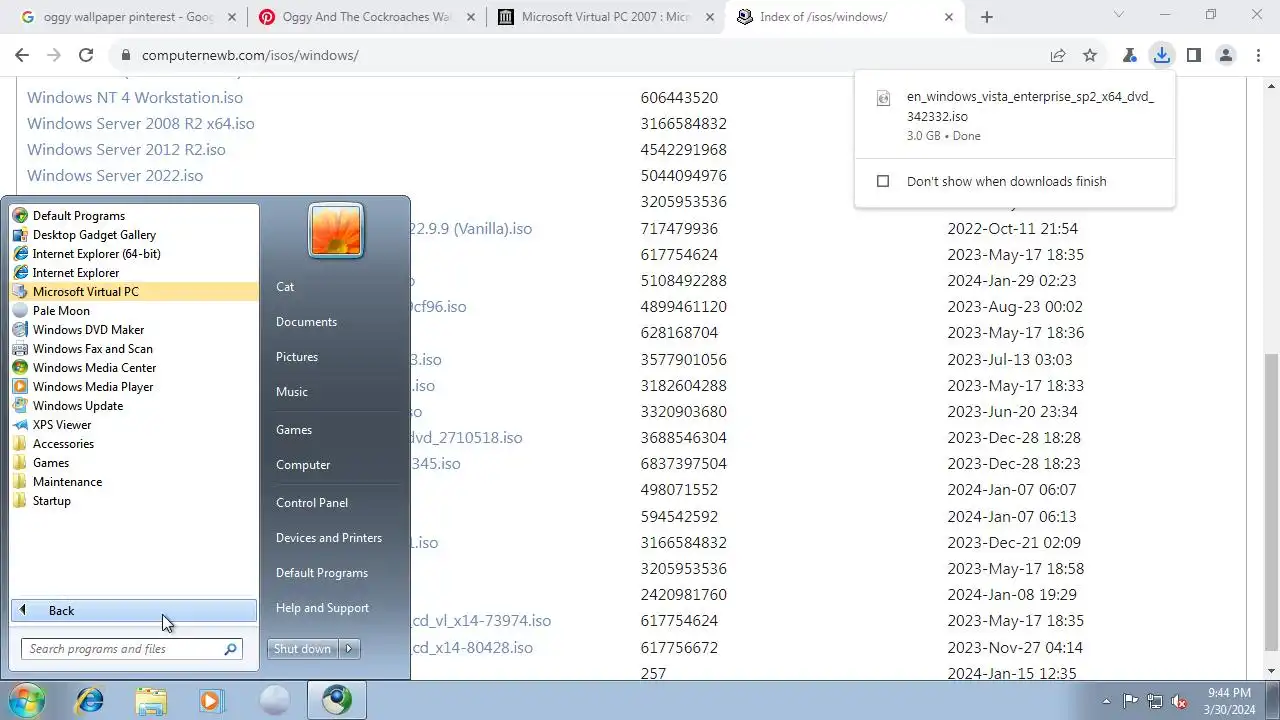Expand the Games program folder

pyautogui.click(x=51, y=463)
